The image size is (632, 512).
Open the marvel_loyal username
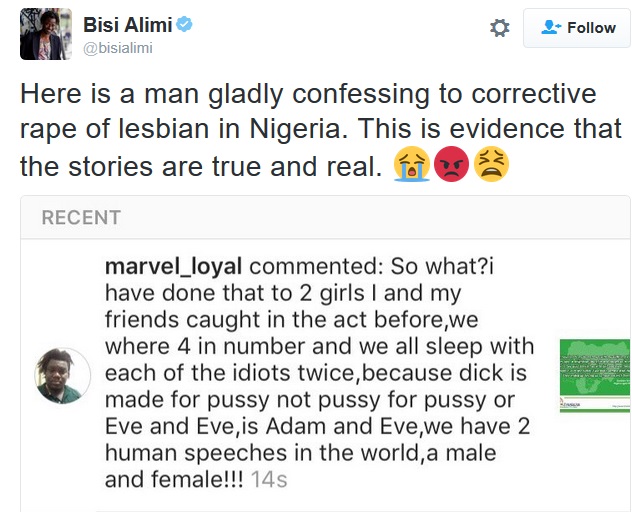coord(174,266)
